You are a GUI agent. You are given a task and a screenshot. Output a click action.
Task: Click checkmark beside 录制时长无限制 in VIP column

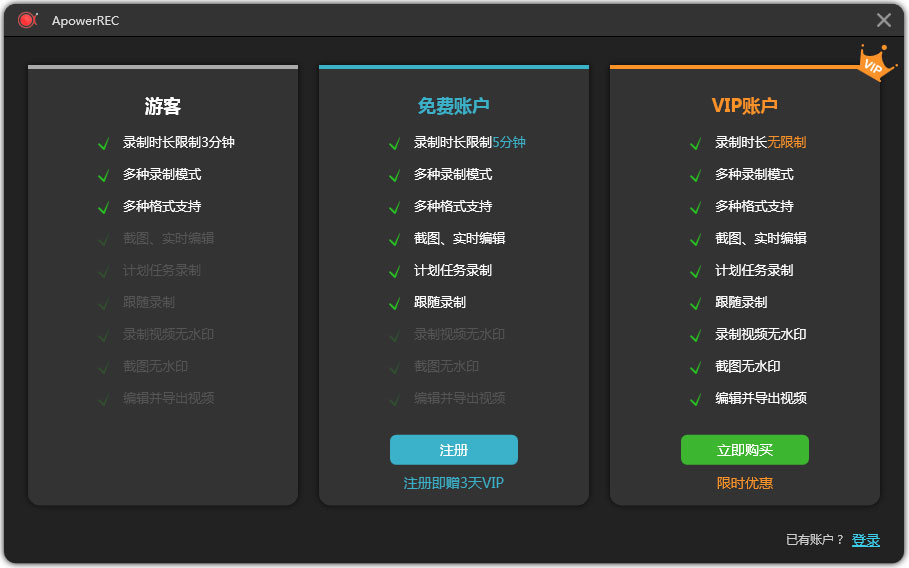[695, 143]
